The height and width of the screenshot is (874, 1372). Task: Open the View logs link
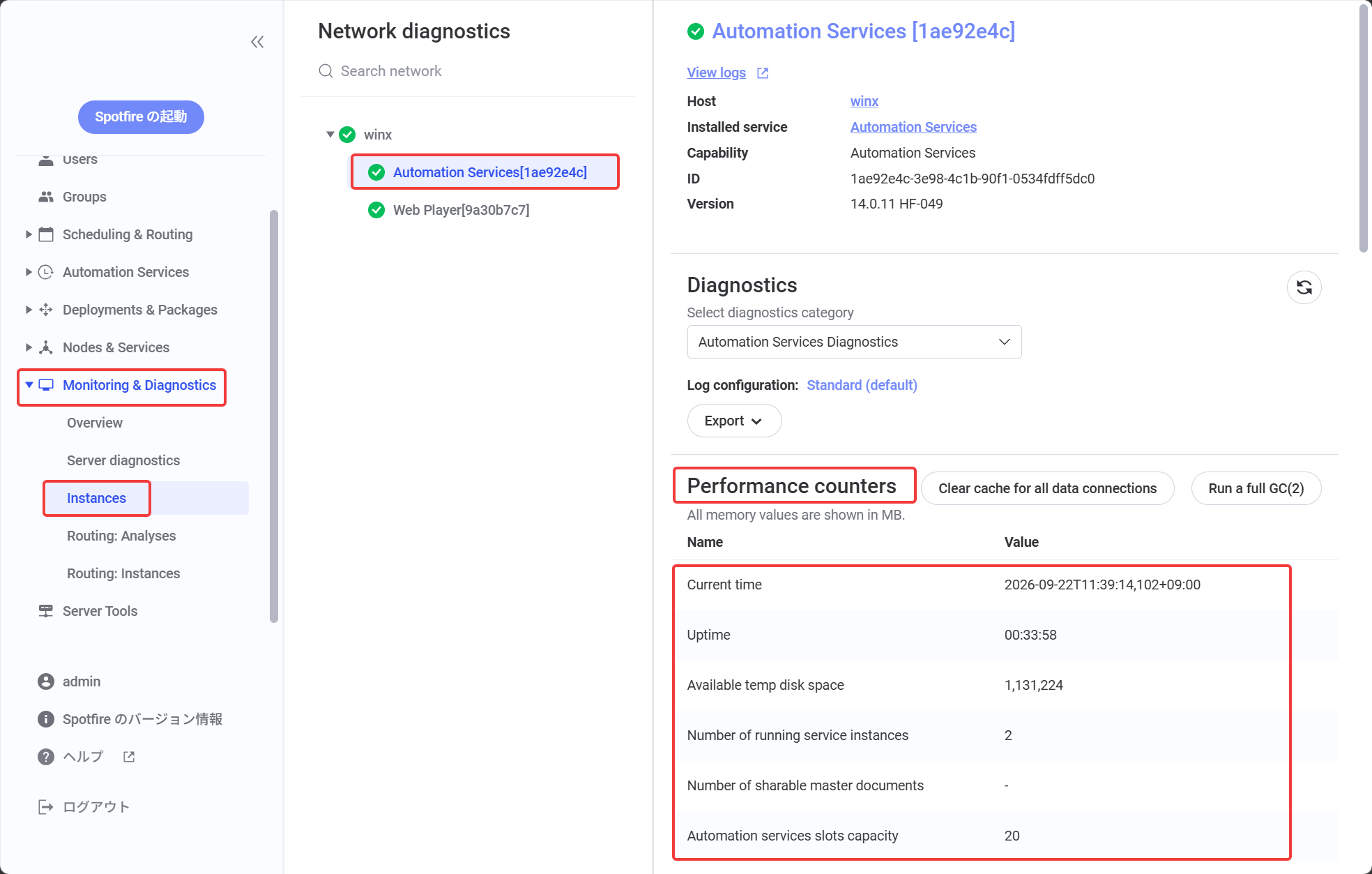pos(716,73)
